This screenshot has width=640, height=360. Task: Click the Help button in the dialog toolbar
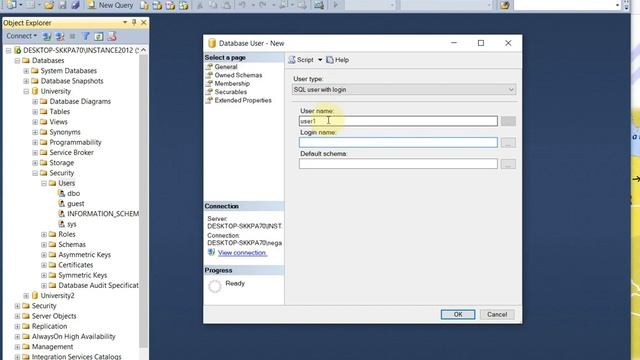point(338,60)
